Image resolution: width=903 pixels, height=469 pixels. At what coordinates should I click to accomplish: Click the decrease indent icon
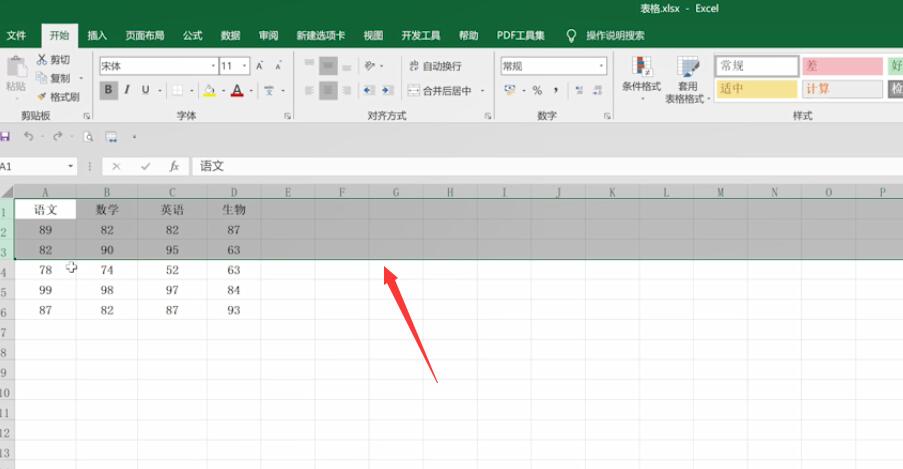click(x=369, y=90)
